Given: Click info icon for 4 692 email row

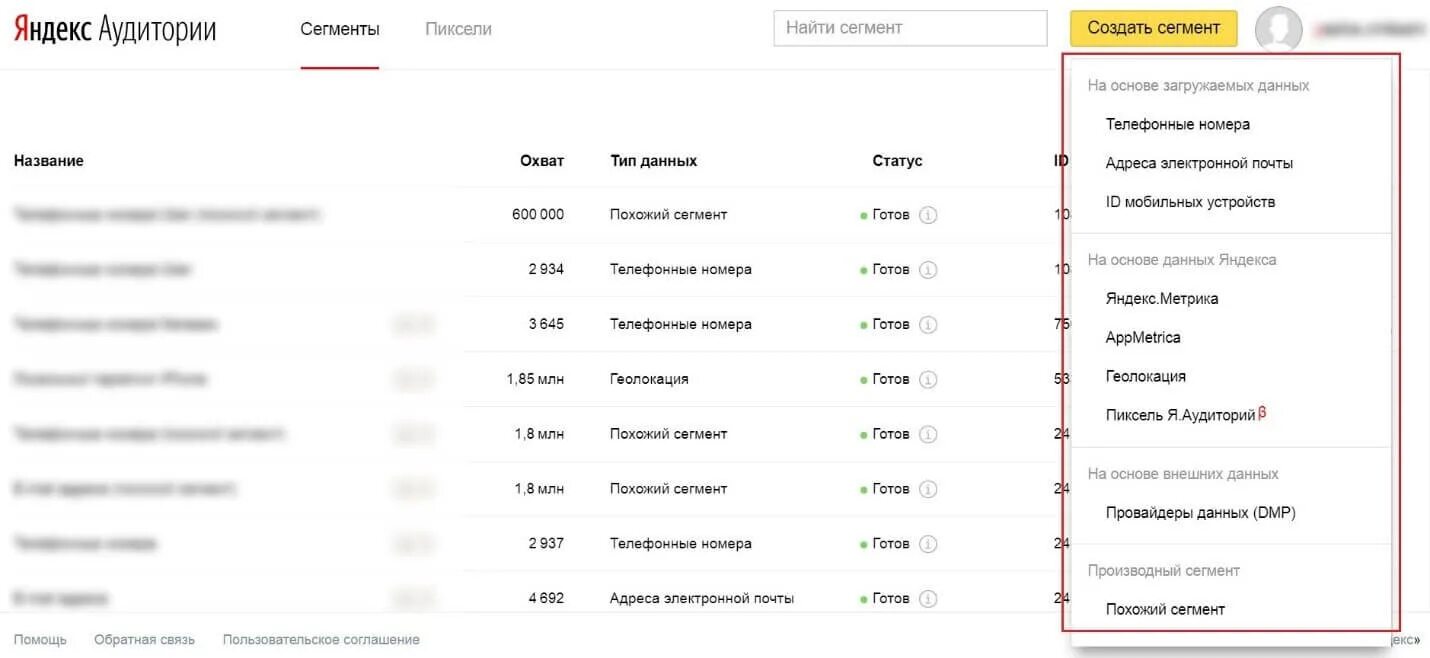Looking at the screenshot, I should click(928, 599).
